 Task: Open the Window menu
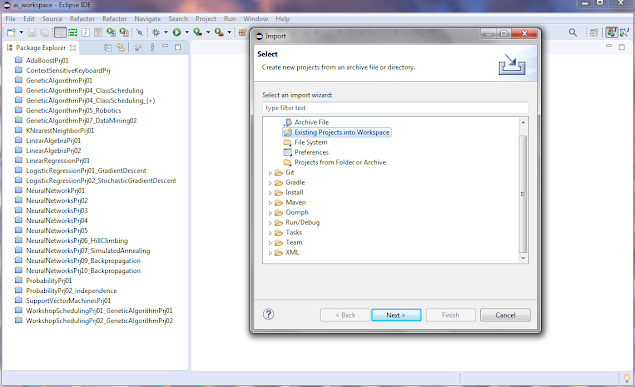pyautogui.click(x=256, y=19)
